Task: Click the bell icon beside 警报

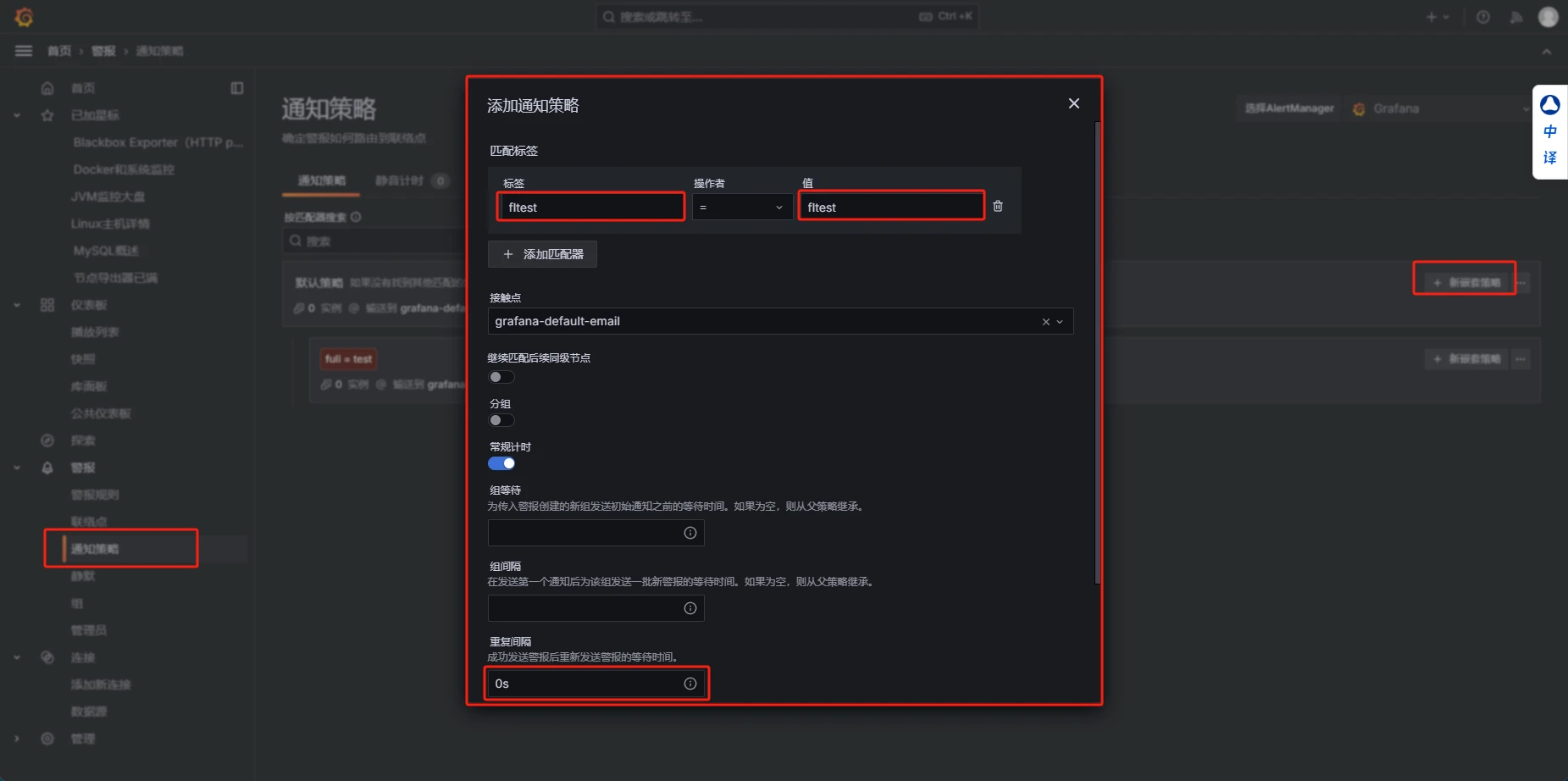Action: click(47, 468)
